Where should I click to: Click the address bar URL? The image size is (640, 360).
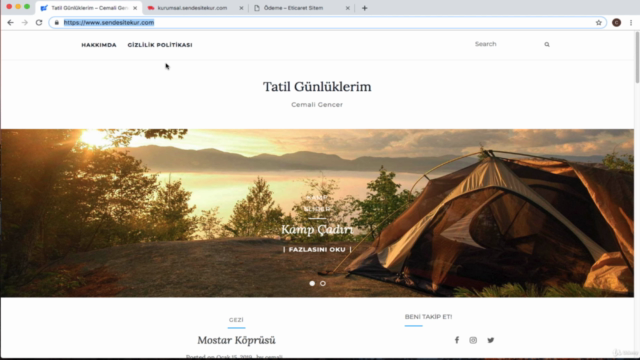109,22
